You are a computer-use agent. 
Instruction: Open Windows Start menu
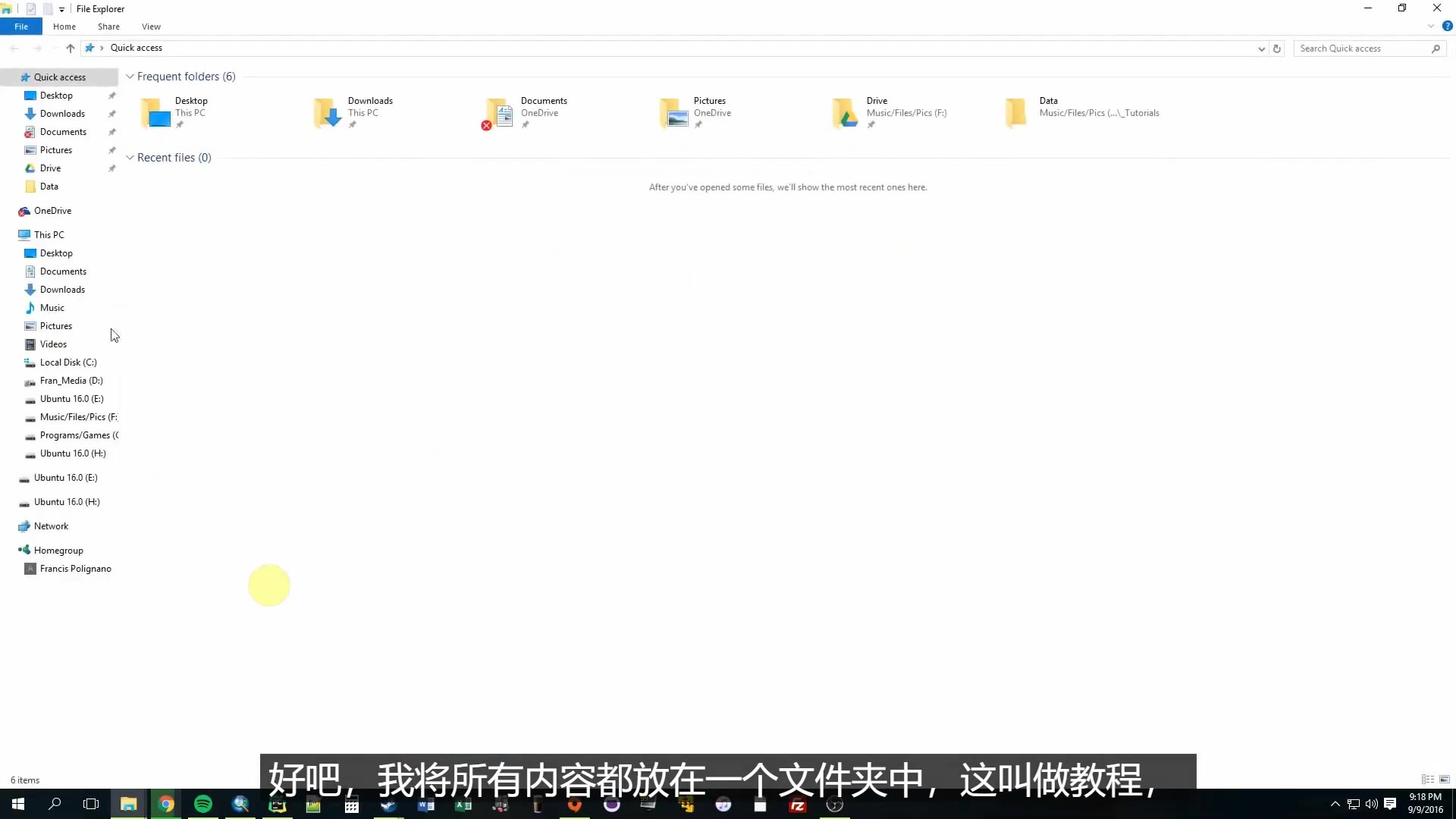[18, 804]
